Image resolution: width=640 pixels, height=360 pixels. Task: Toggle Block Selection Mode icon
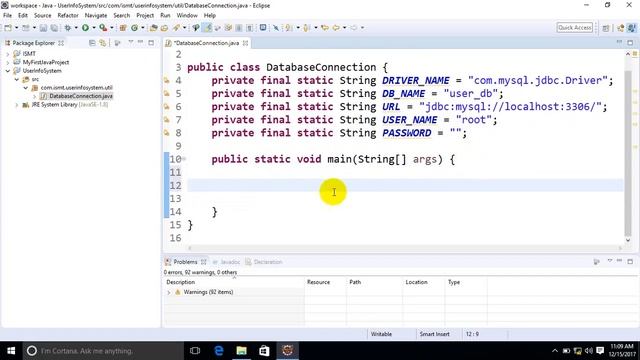point(239,28)
